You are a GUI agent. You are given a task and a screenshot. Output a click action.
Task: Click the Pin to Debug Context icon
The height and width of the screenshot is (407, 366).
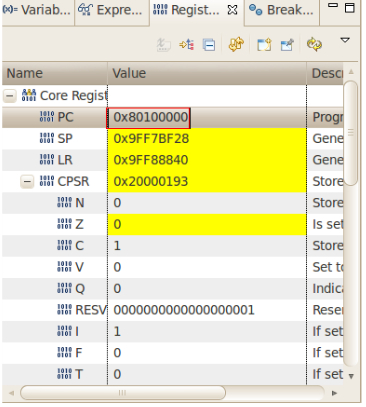point(287,45)
